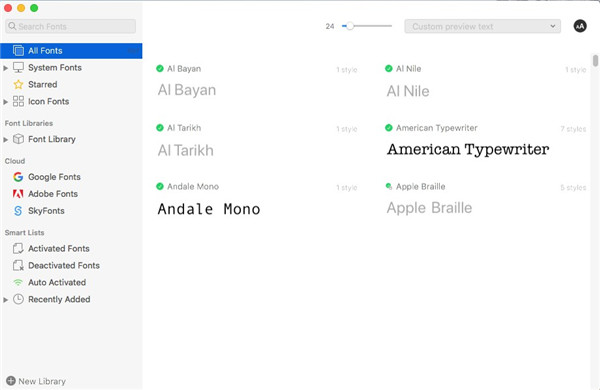Click the Google Fonts logo icon
600x390 pixels.
(18, 177)
